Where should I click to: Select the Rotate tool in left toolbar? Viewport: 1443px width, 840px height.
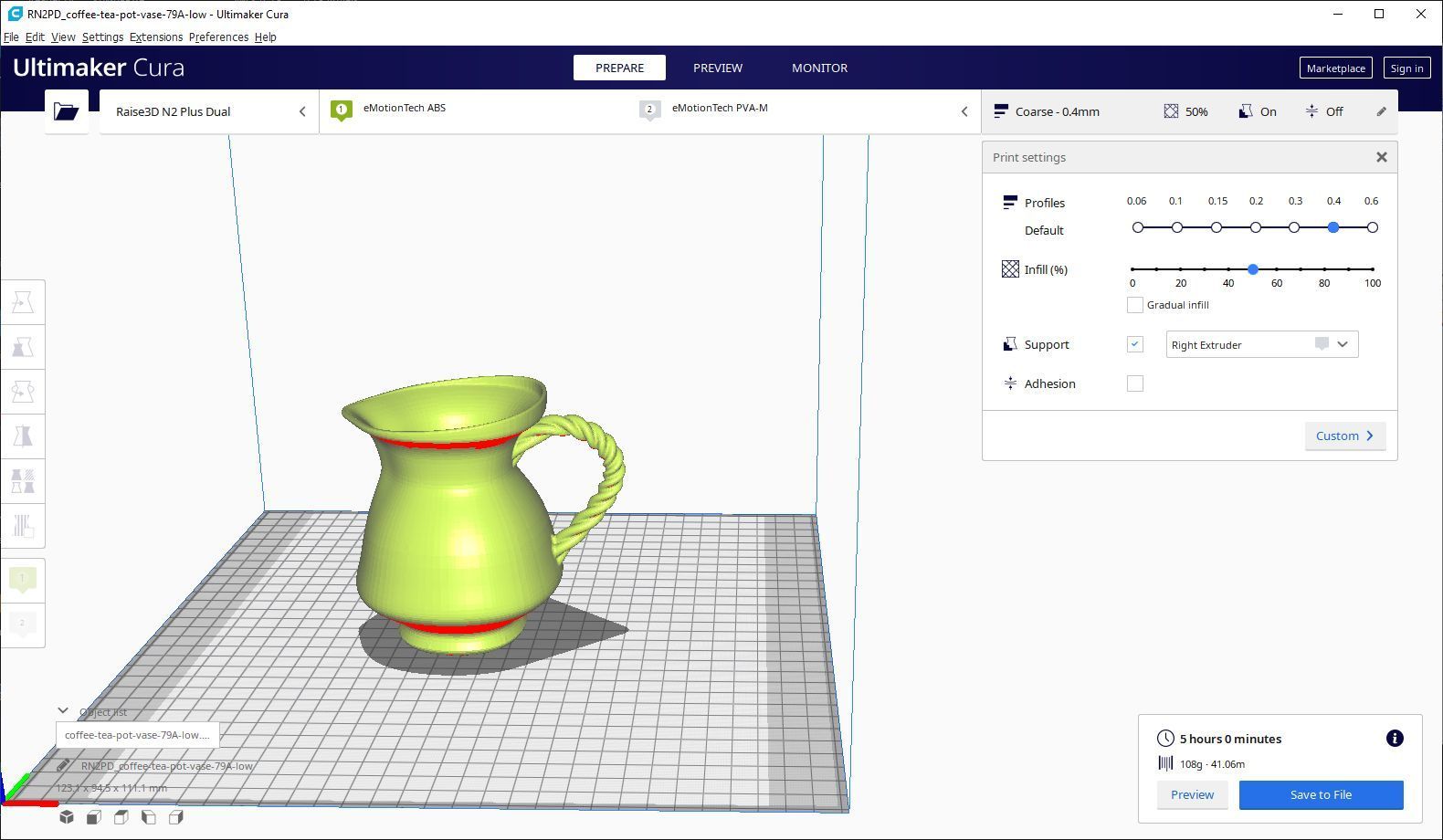pyautogui.click(x=23, y=392)
